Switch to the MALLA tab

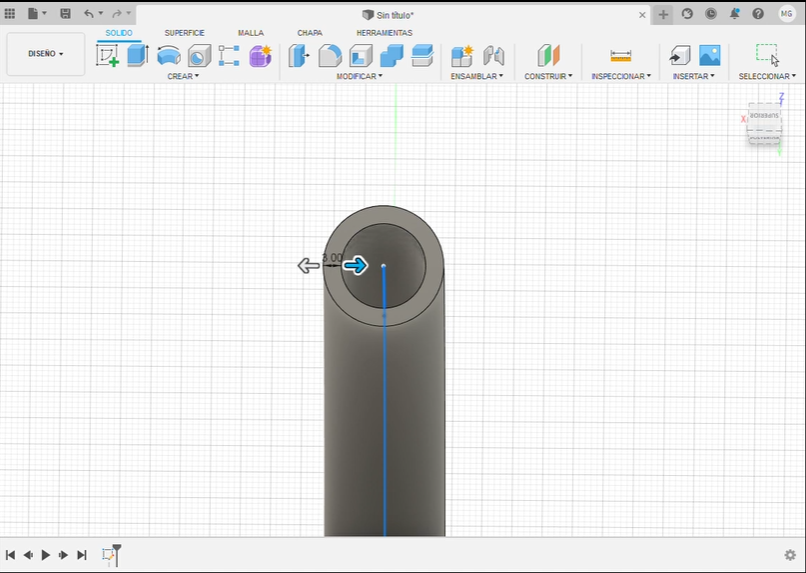click(x=251, y=33)
